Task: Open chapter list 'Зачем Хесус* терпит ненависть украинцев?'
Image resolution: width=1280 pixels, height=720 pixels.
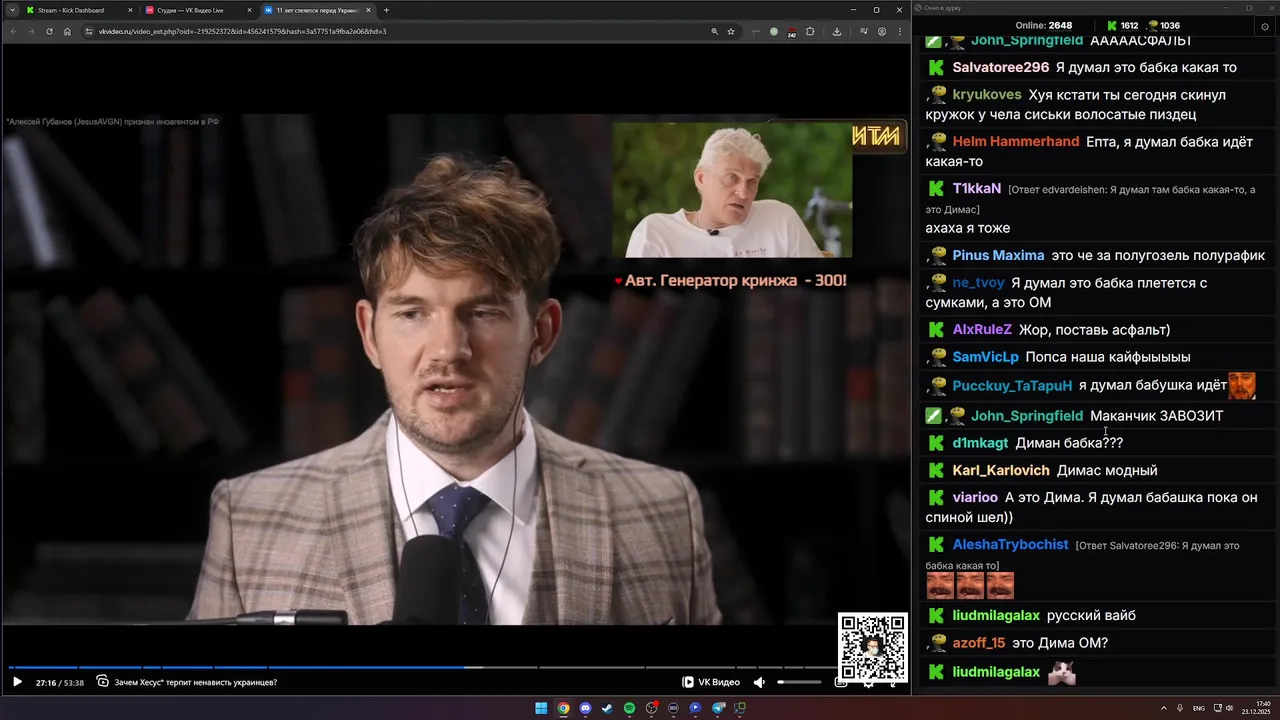Action: 187,682
